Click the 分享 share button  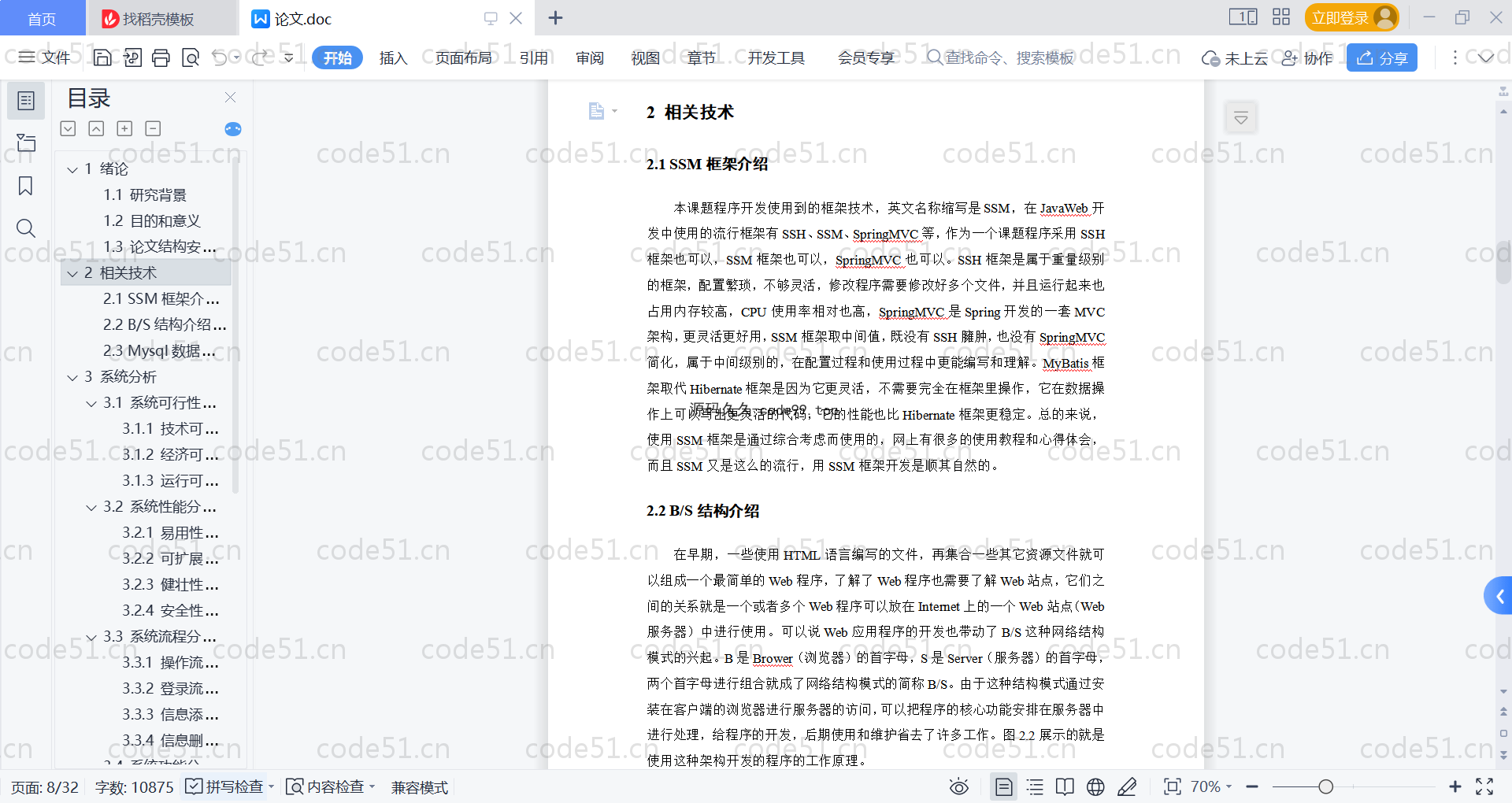tap(1382, 57)
